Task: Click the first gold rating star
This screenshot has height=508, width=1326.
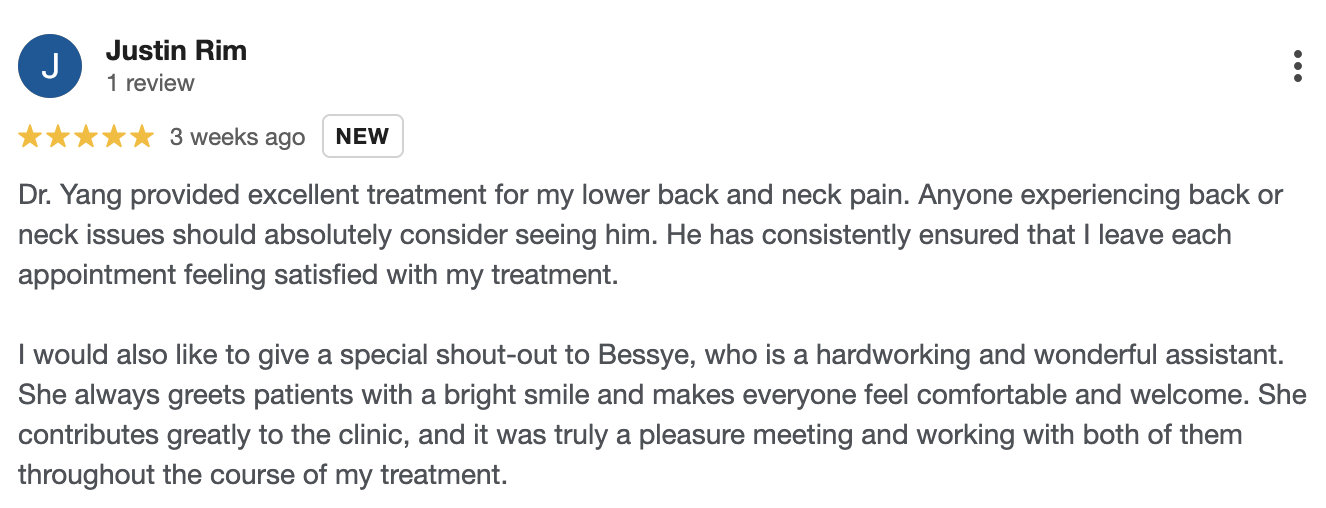Action: (x=30, y=137)
